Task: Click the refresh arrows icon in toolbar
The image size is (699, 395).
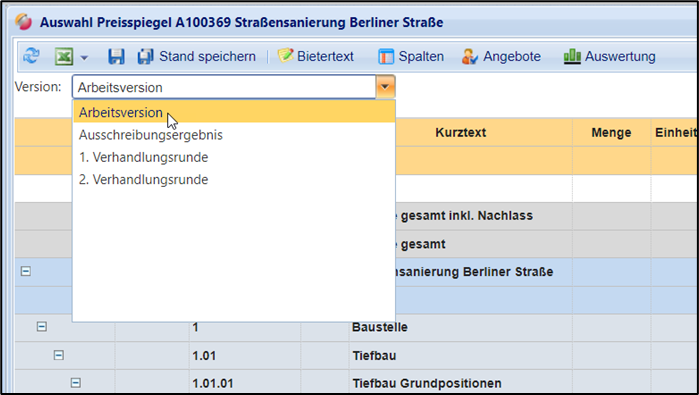Action: 31,57
